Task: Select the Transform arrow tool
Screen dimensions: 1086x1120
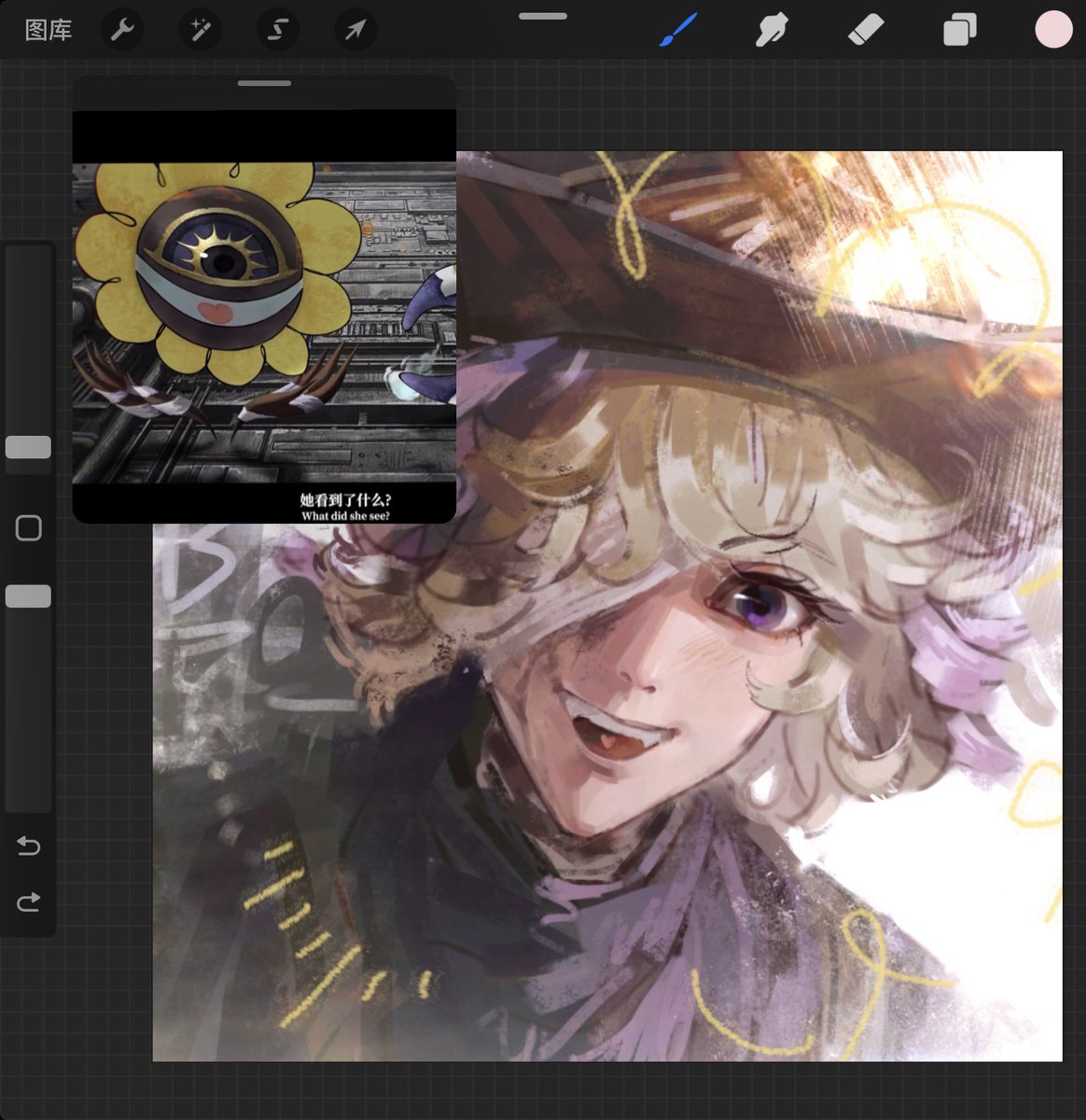Action: pos(355,30)
